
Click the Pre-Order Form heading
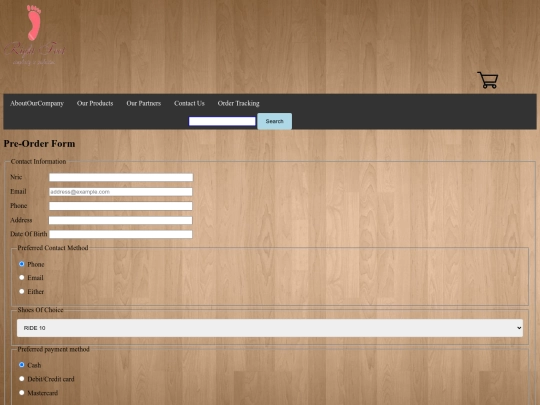(39, 144)
